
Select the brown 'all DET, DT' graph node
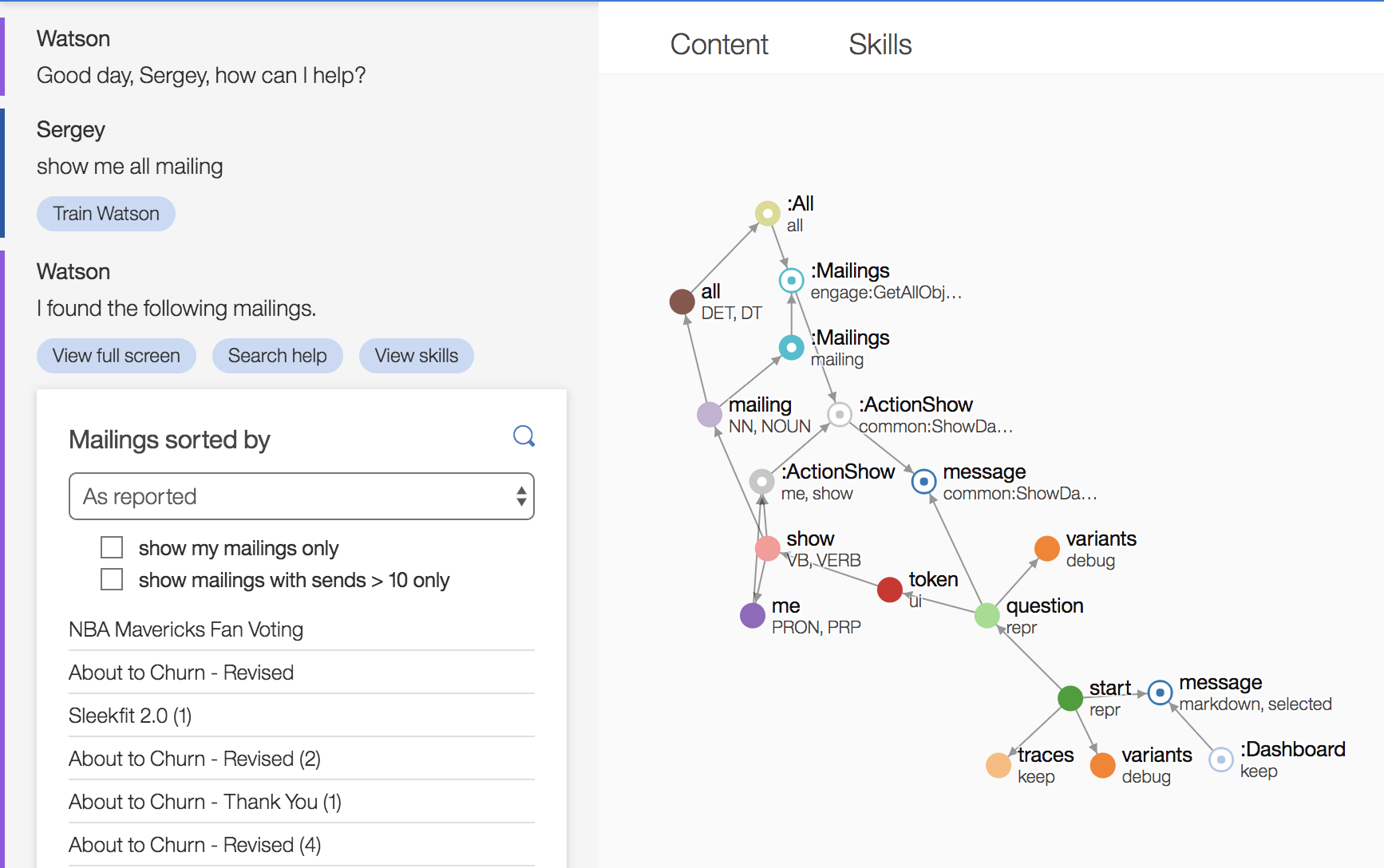click(x=682, y=302)
